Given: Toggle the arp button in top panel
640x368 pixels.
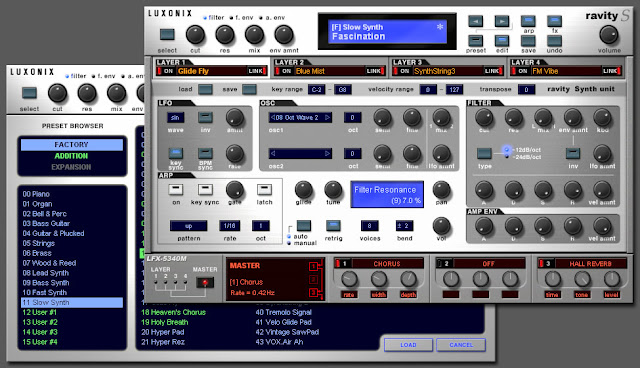Looking at the screenshot, I should pyautogui.click(x=528, y=21).
